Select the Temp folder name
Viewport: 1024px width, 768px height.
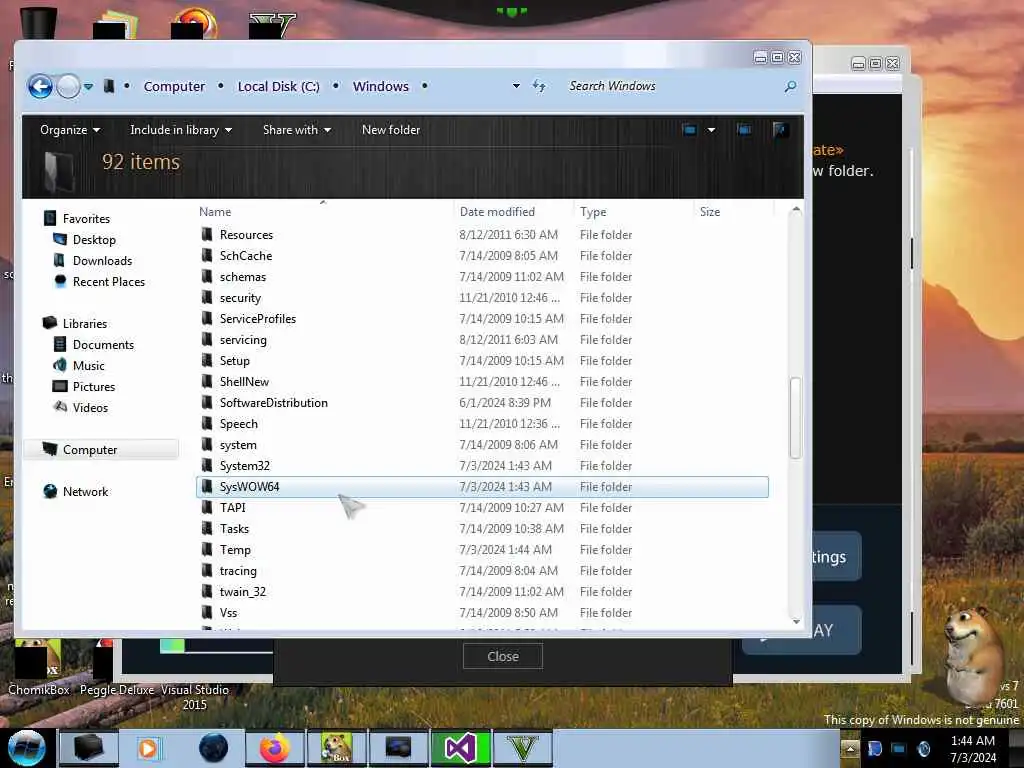tap(234, 549)
